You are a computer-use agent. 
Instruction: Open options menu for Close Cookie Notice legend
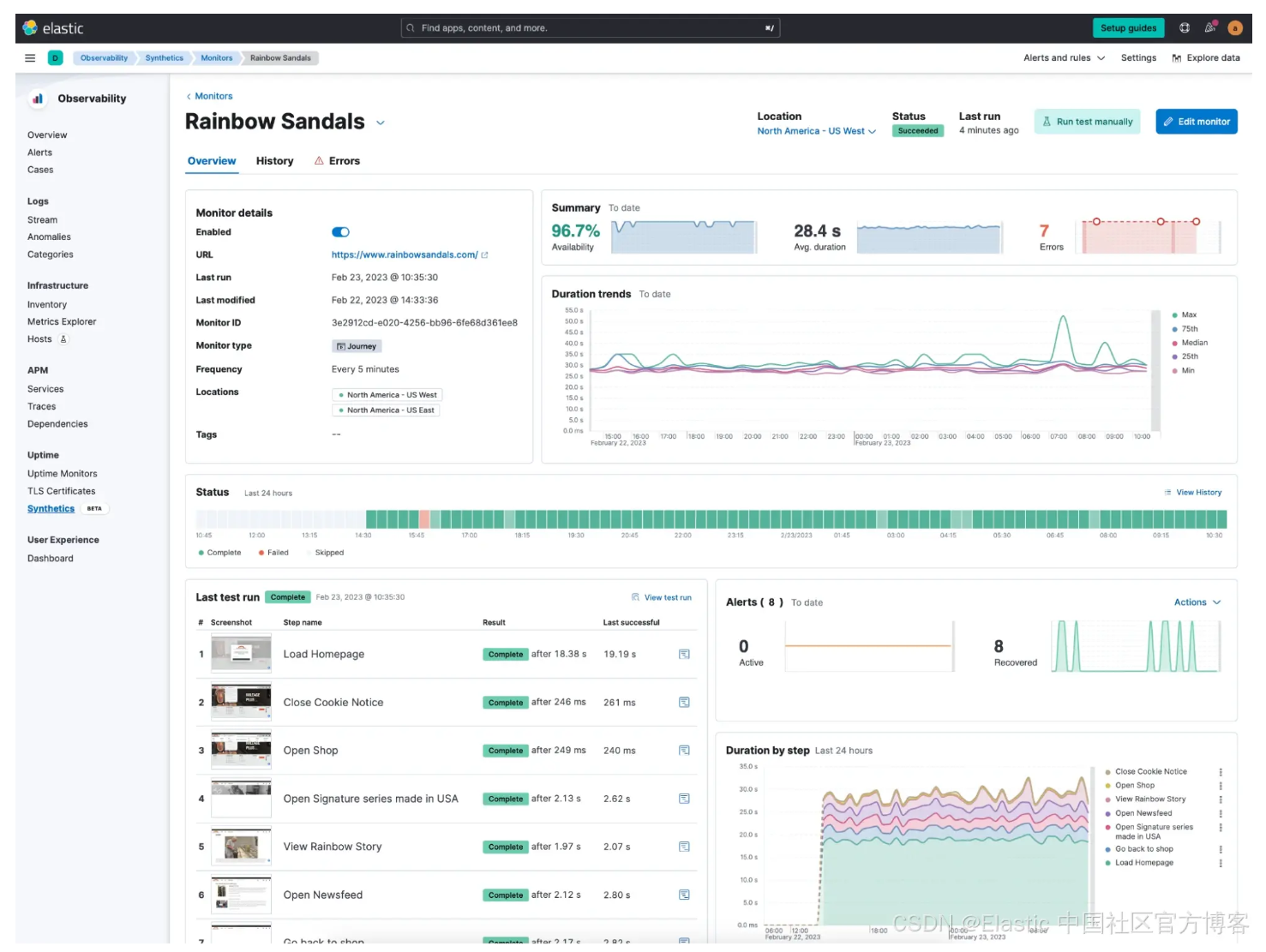1221,772
